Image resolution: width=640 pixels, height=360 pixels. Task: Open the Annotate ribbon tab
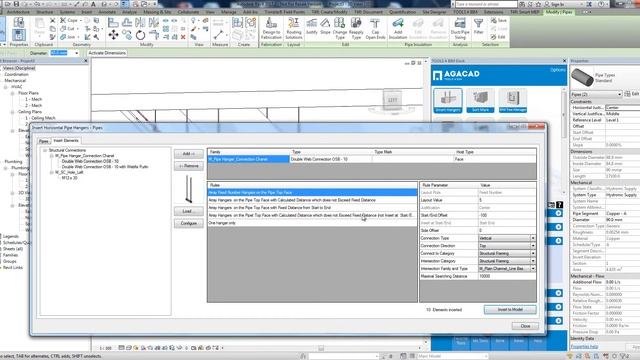[107, 12]
